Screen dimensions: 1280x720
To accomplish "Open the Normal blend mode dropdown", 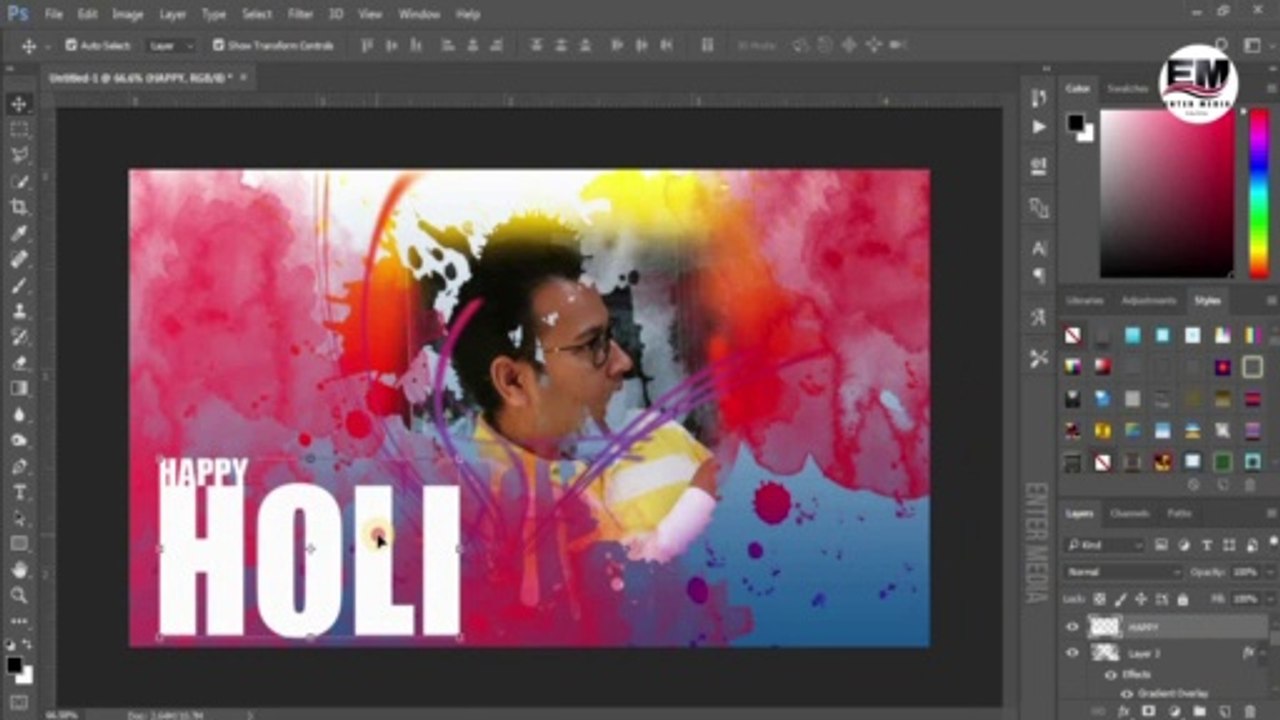I will pyautogui.click(x=1124, y=572).
